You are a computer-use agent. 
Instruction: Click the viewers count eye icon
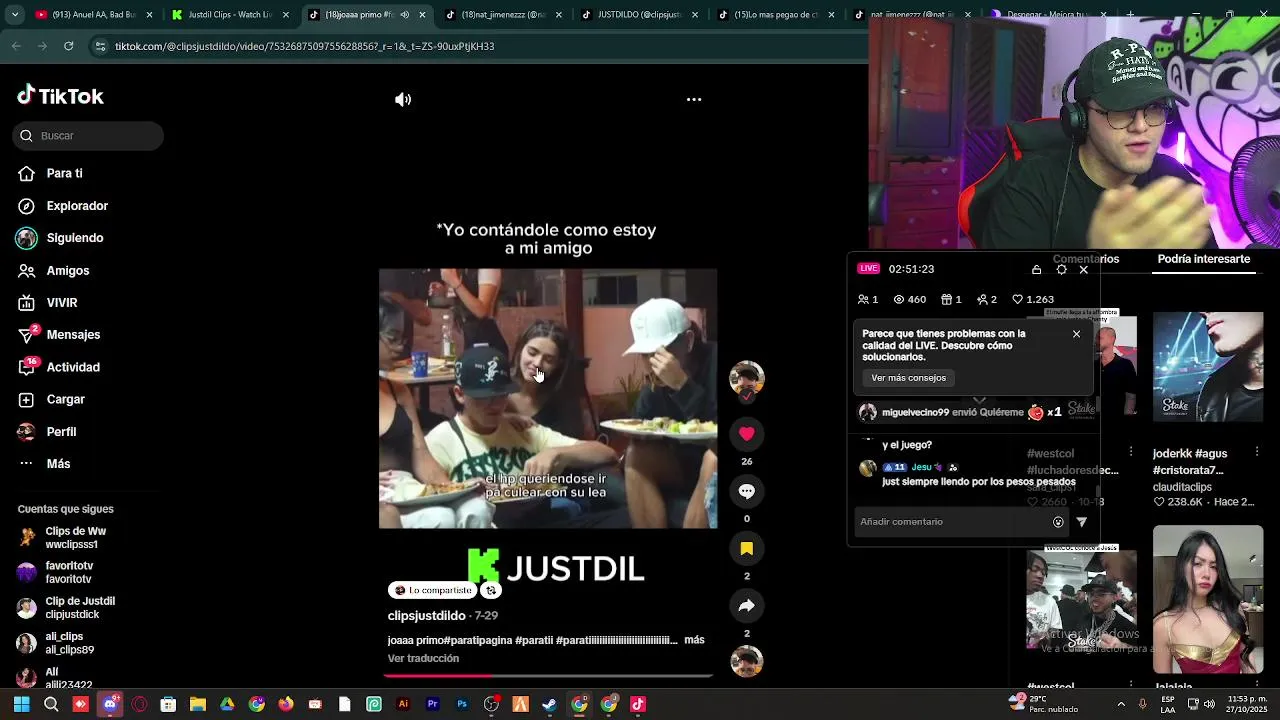tap(898, 299)
